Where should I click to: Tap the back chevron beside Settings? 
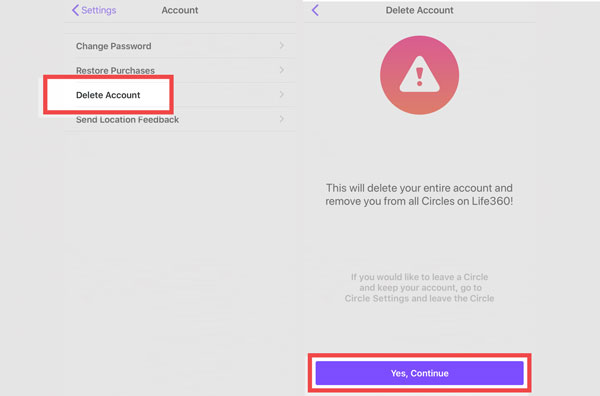[75, 10]
